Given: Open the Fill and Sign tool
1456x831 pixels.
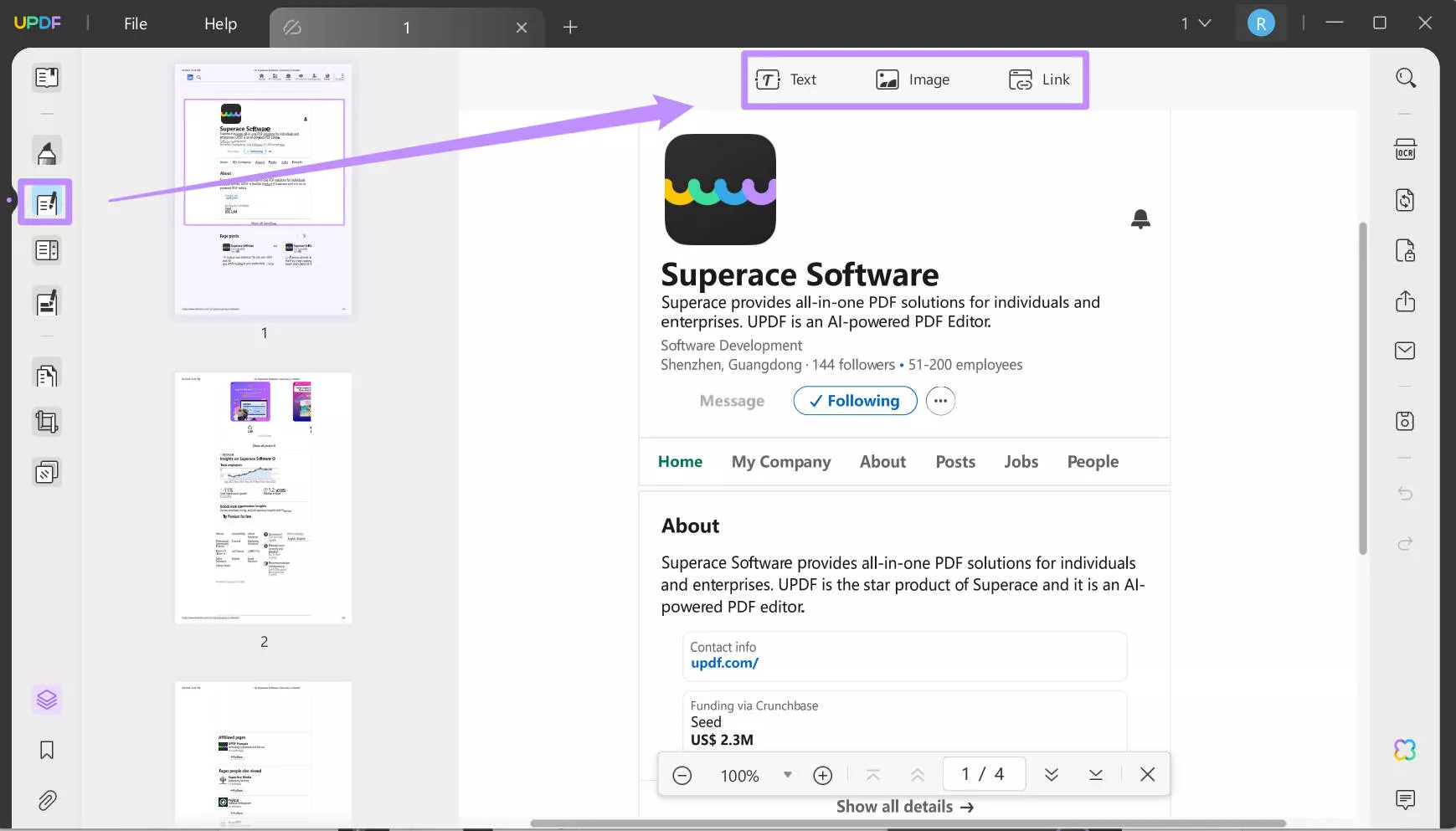Looking at the screenshot, I should point(47,301).
